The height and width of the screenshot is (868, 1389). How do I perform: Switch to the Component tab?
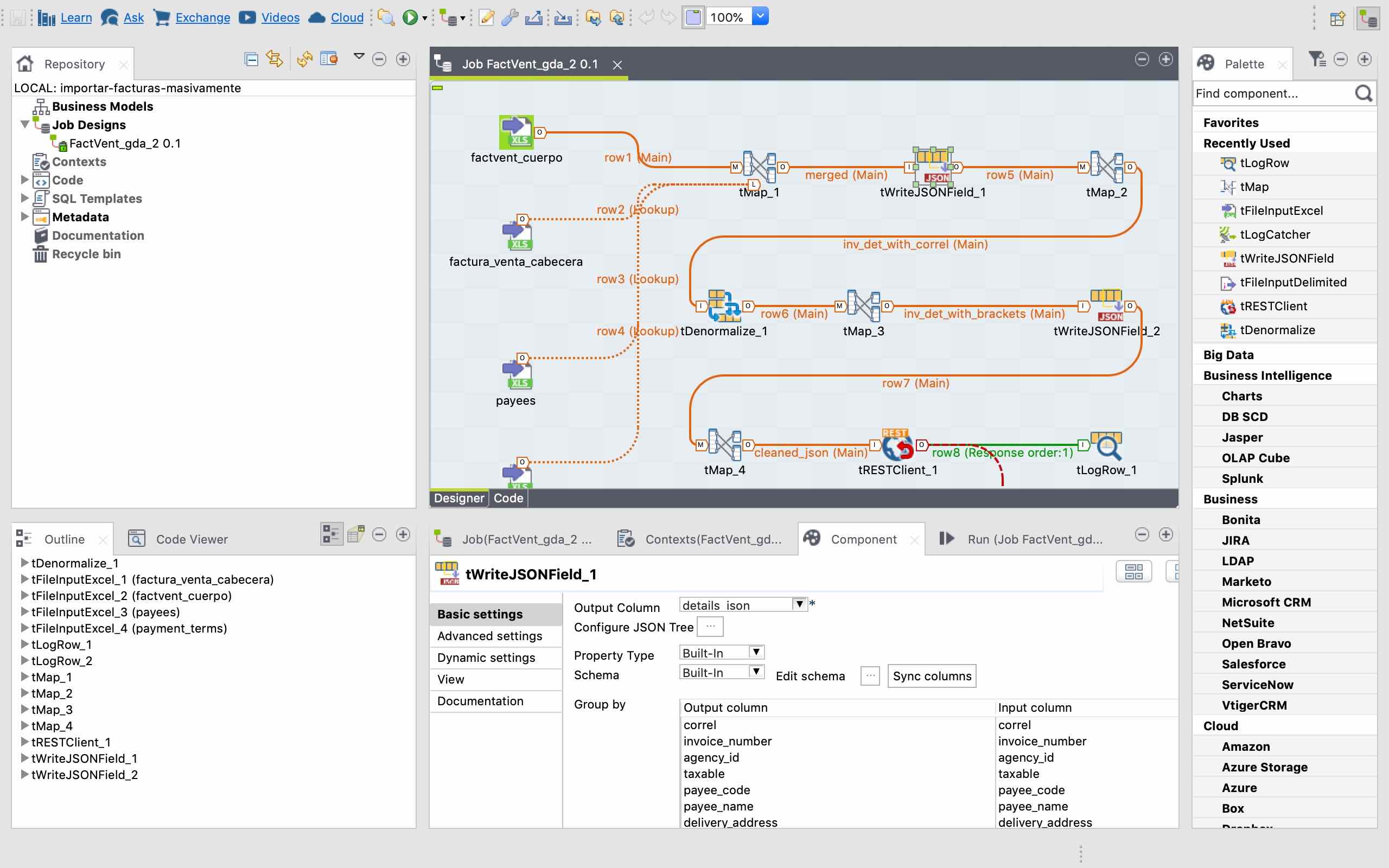864,539
